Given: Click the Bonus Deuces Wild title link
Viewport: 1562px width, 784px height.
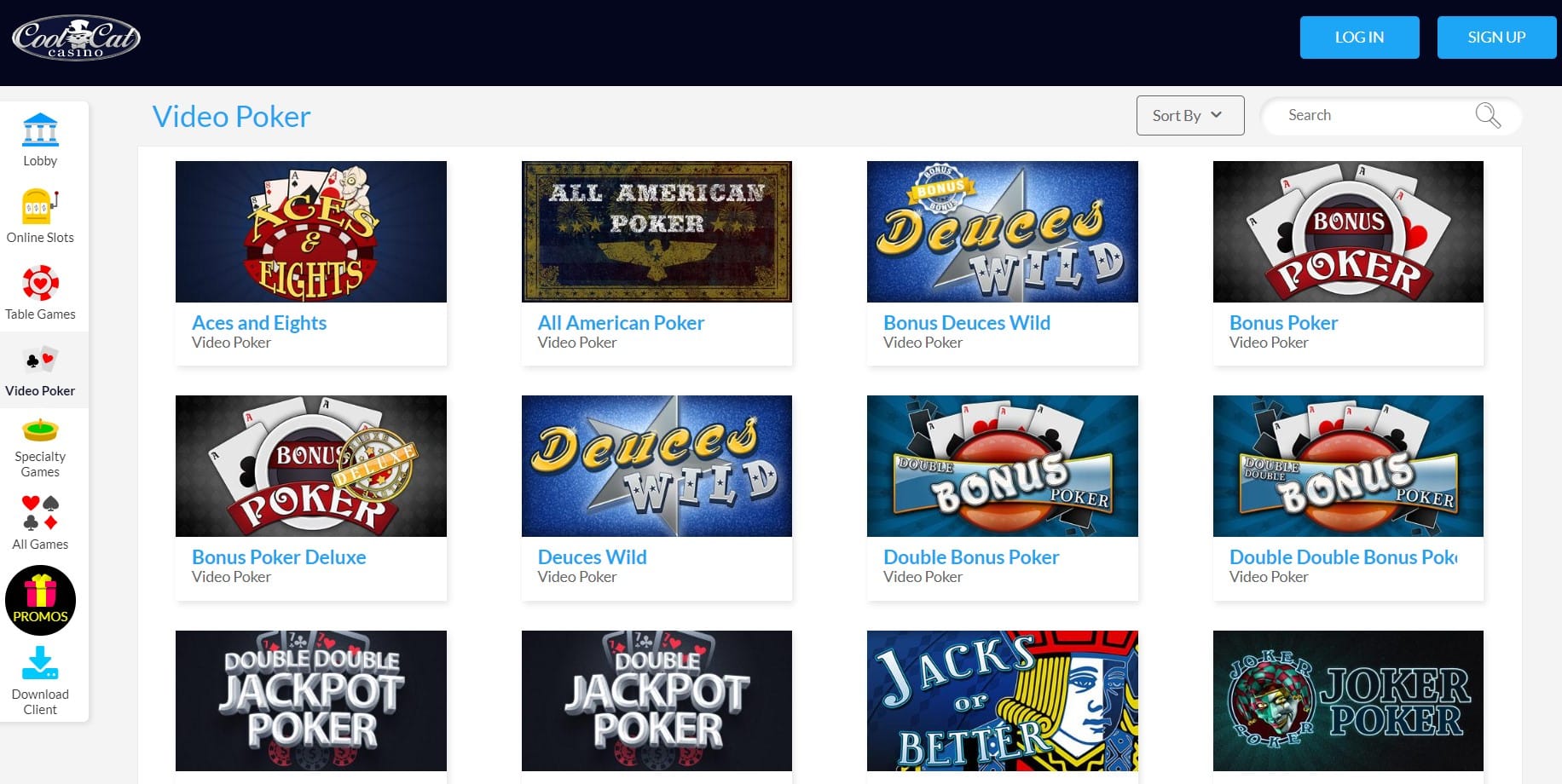Looking at the screenshot, I should point(967,323).
